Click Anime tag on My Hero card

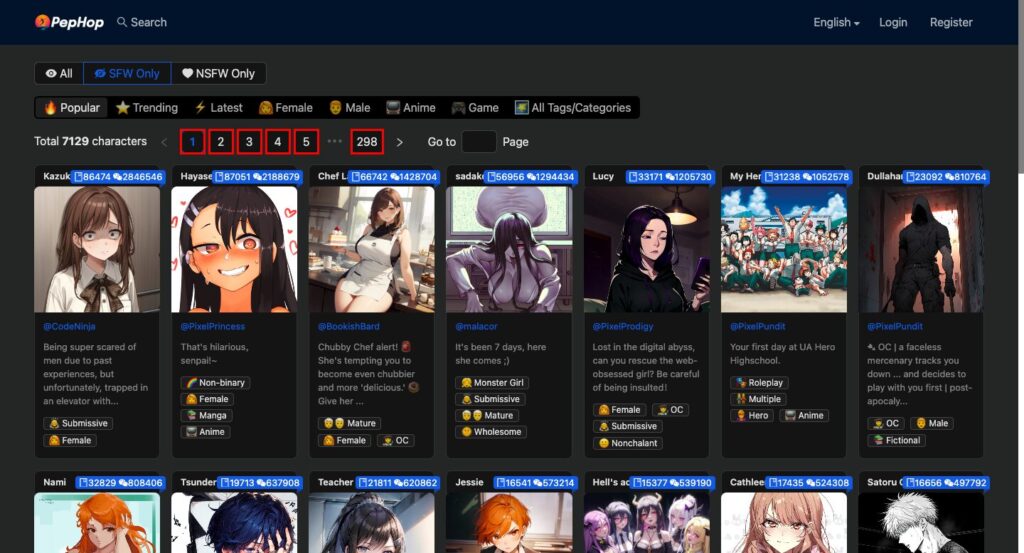(x=804, y=415)
